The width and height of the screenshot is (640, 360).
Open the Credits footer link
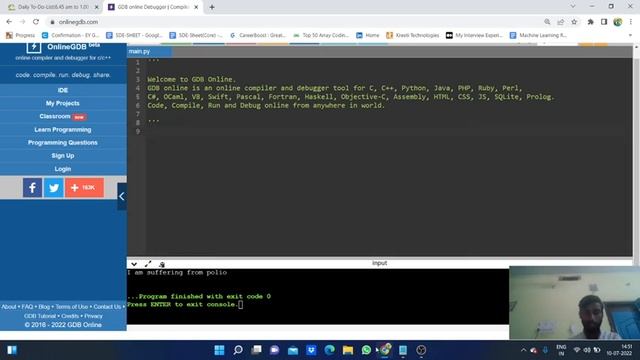point(70,316)
